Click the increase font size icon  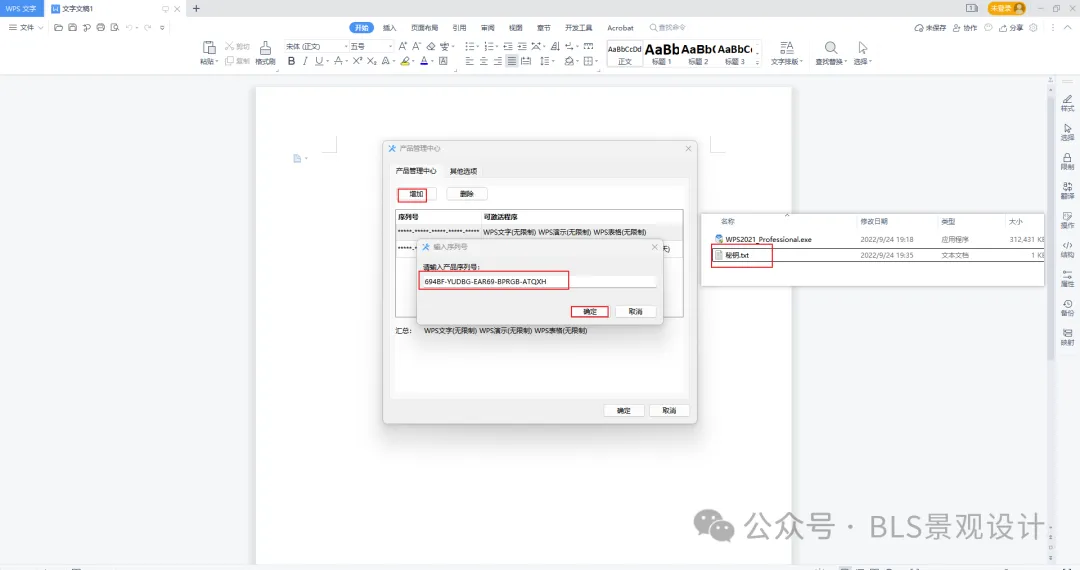(403, 46)
